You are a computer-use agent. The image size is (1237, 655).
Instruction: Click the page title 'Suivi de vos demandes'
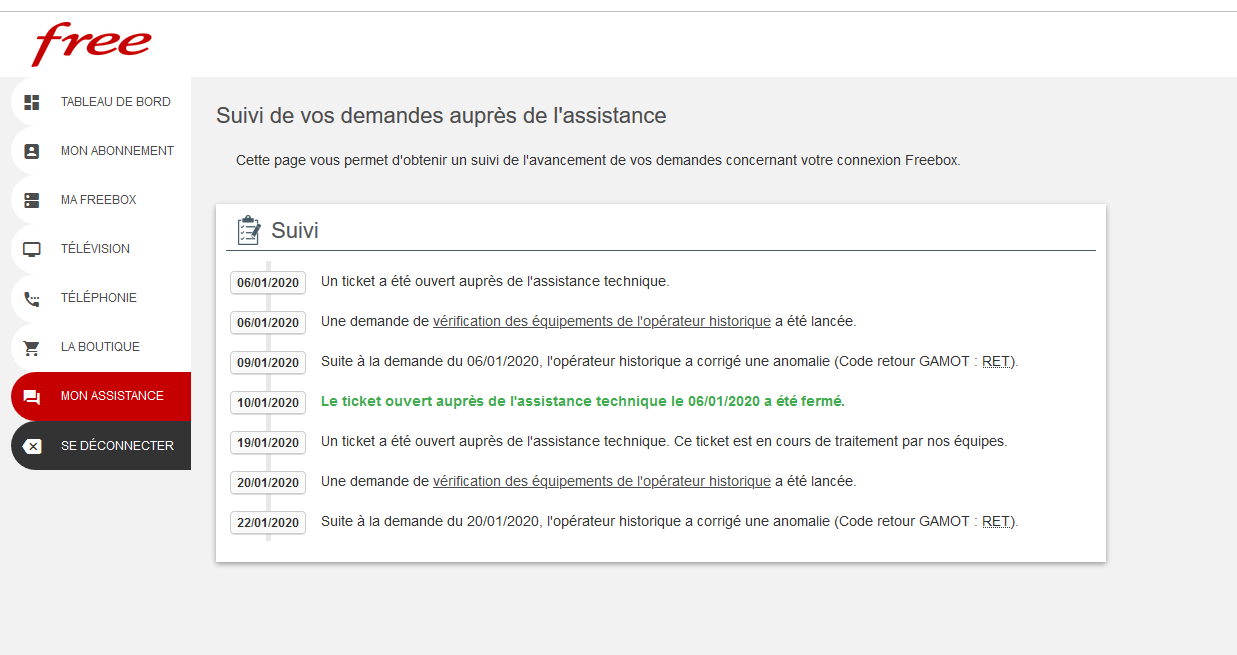(441, 115)
